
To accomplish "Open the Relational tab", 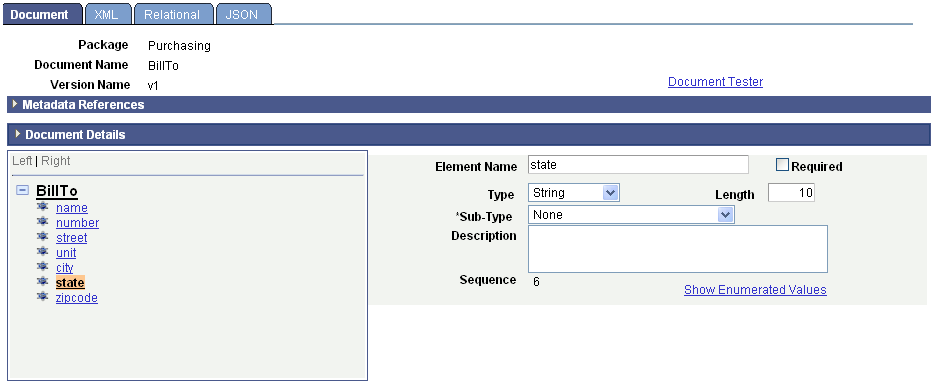I will pos(173,14).
